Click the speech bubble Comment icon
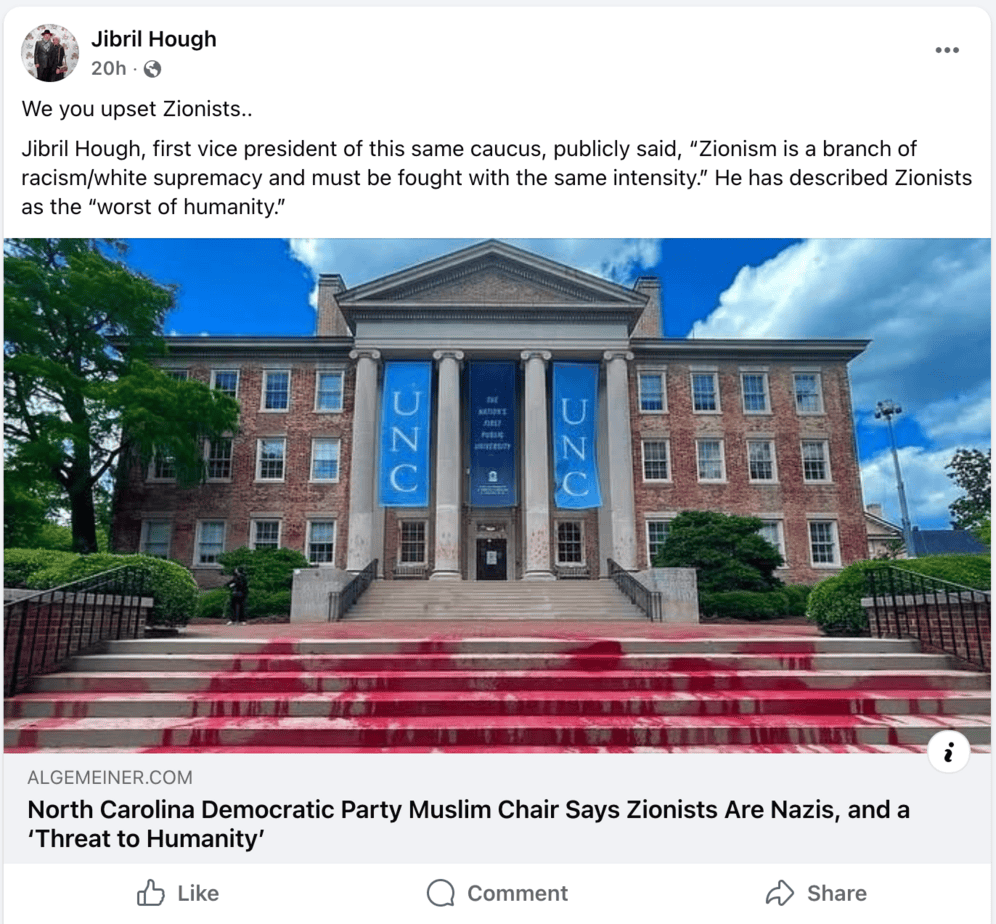Image resolution: width=996 pixels, height=924 pixels. [440, 892]
